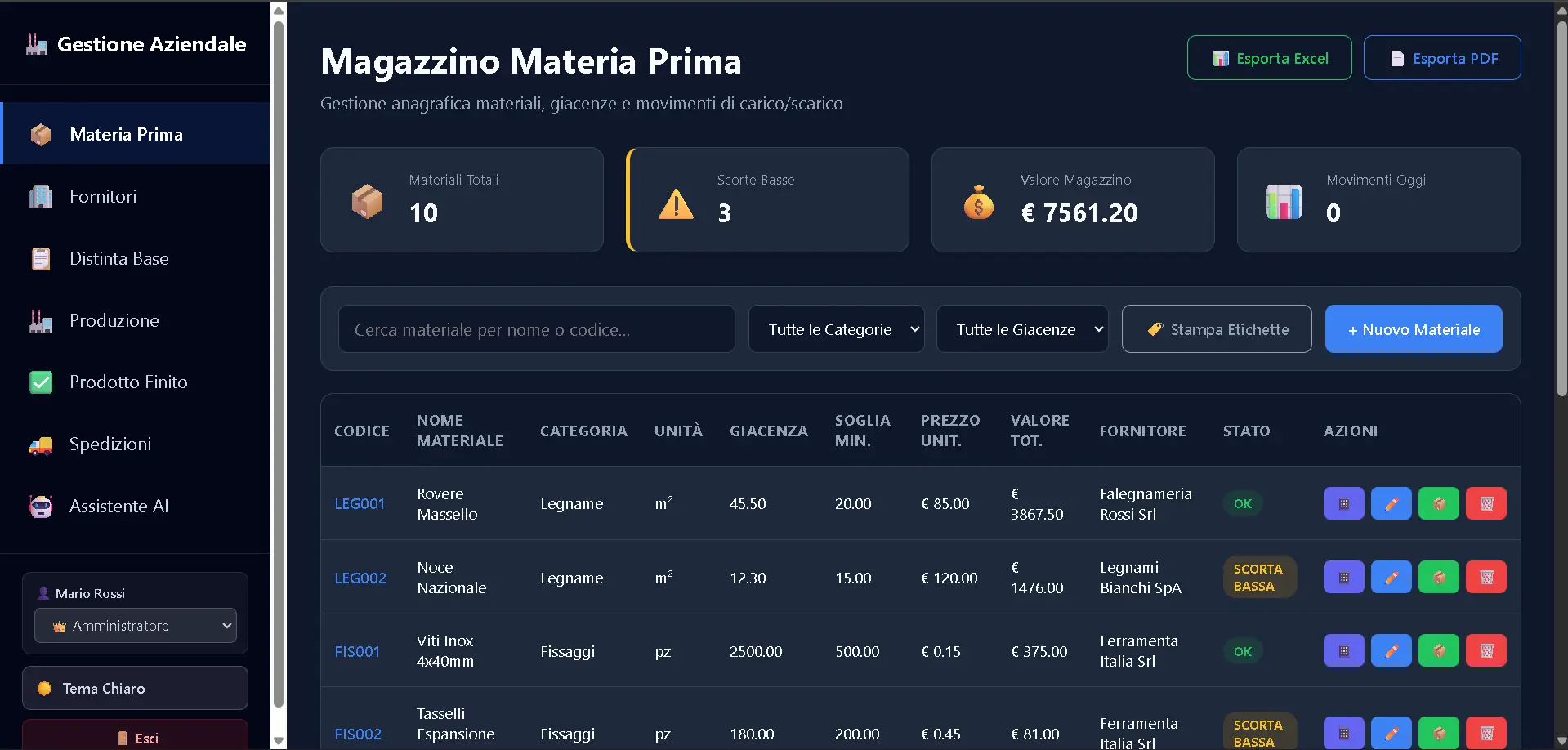Edit Noce Nazionale with the pencil icon
Screen dimensions: 1568x750
1392,577
